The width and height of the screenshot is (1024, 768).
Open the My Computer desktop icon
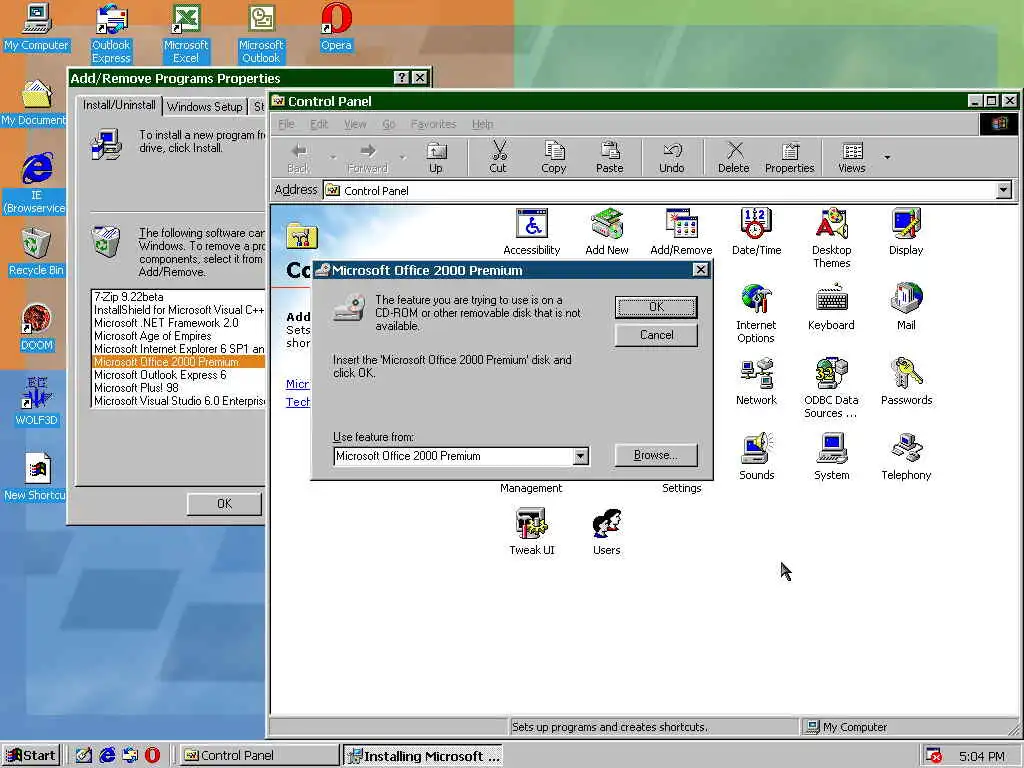pyautogui.click(x=37, y=27)
